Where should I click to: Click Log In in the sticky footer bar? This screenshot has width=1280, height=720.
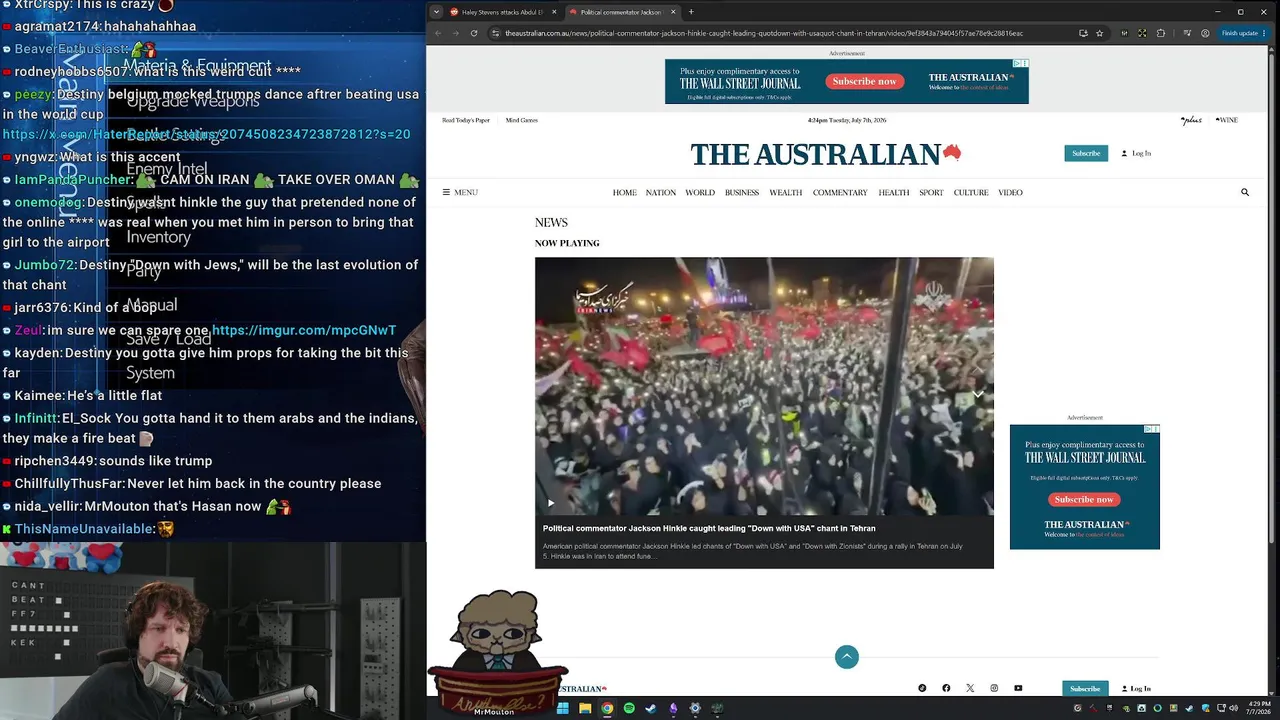[1136, 688]
